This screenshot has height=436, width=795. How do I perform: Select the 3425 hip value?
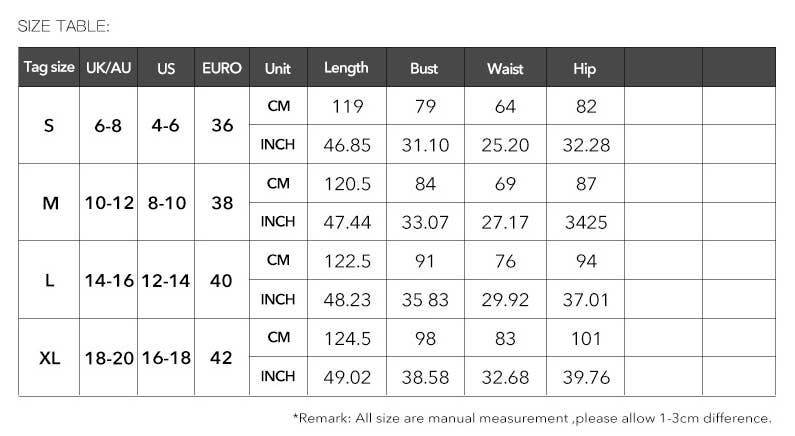[x=586, y=222]
